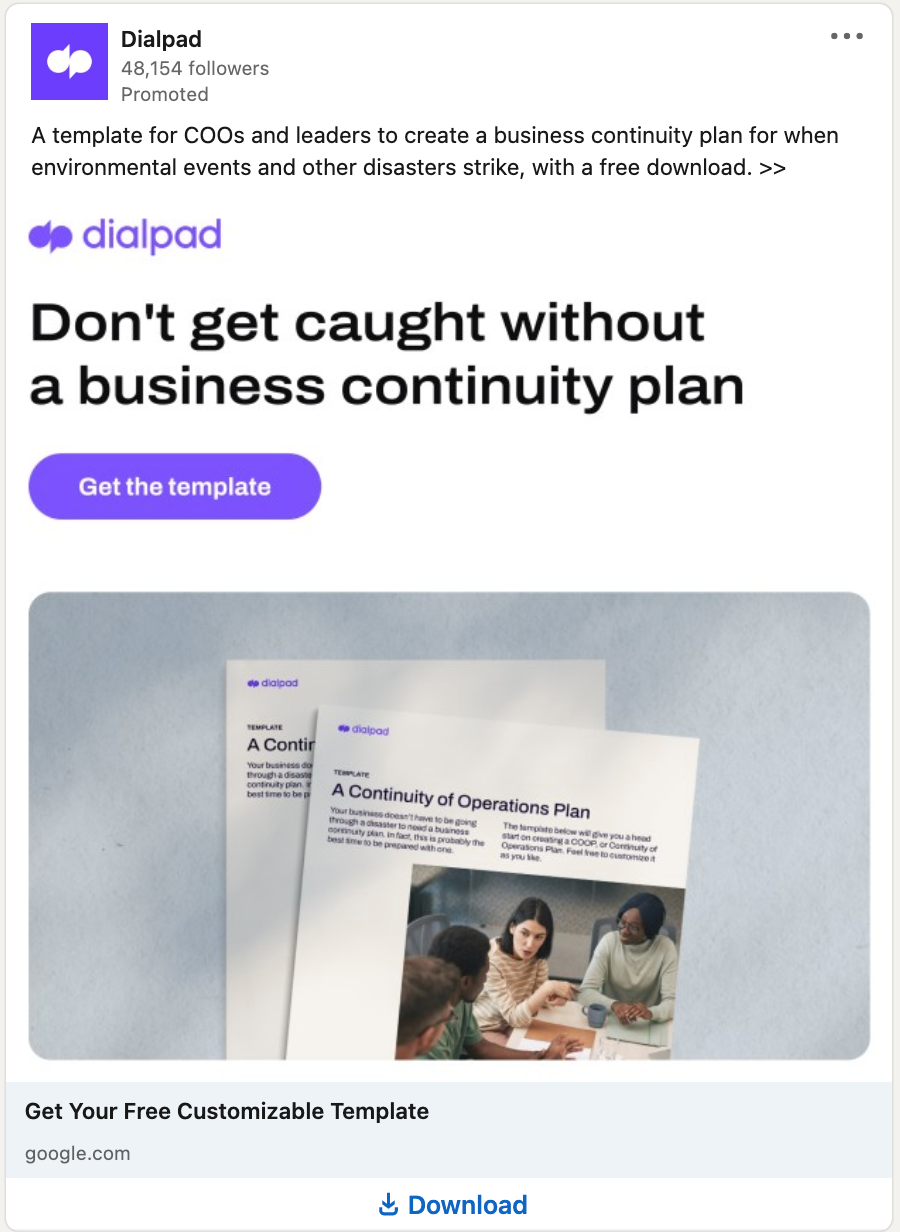Screen dimensions: 900x1232
Task: Click the 48,154 followers text
Action: [x=195, y=69]
